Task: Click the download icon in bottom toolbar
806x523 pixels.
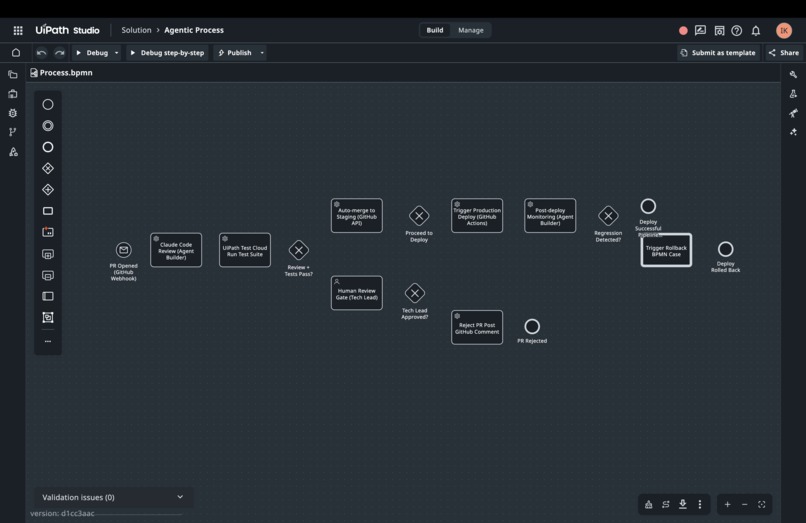Action: (683, 504)
